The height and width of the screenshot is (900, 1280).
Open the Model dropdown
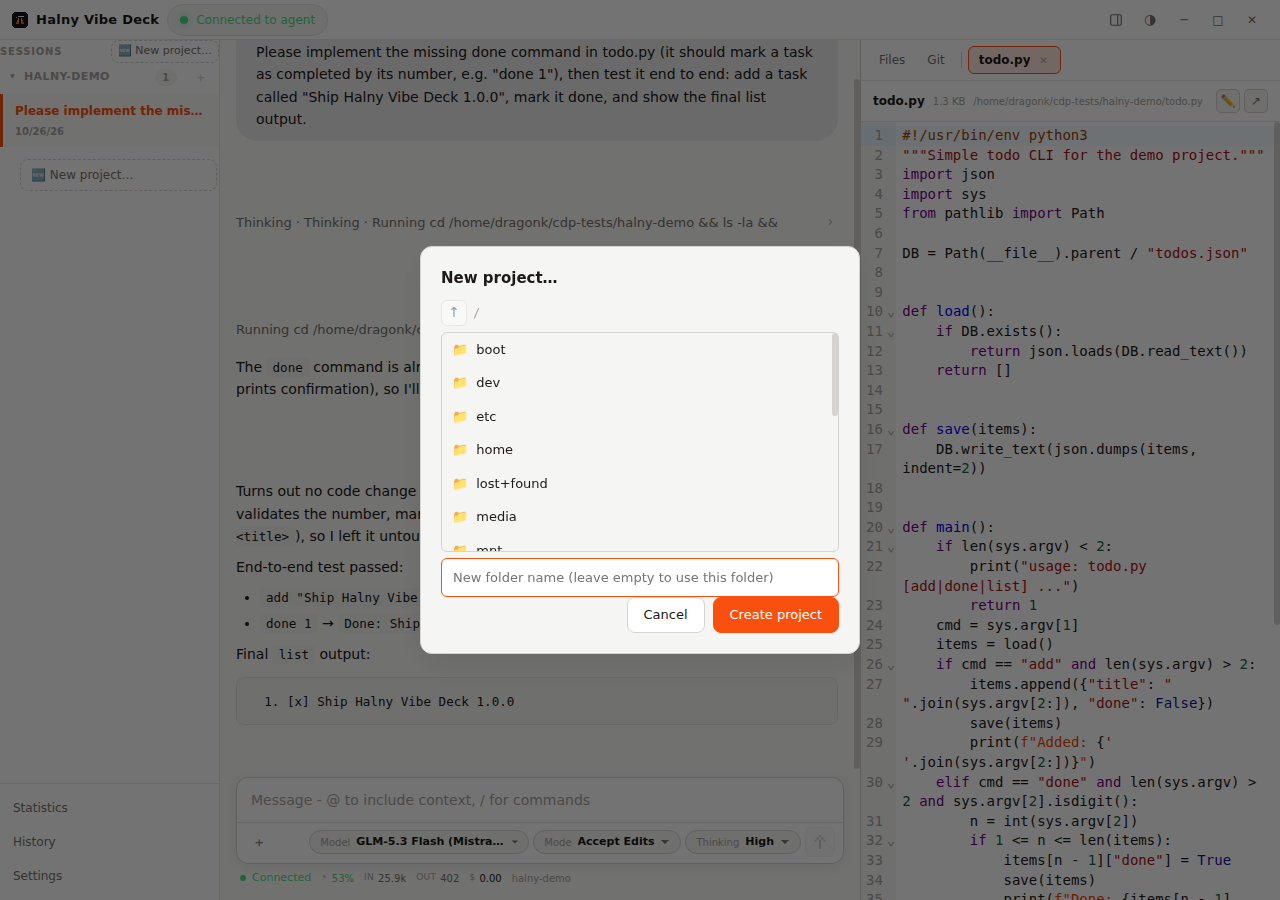coord(419,842)
